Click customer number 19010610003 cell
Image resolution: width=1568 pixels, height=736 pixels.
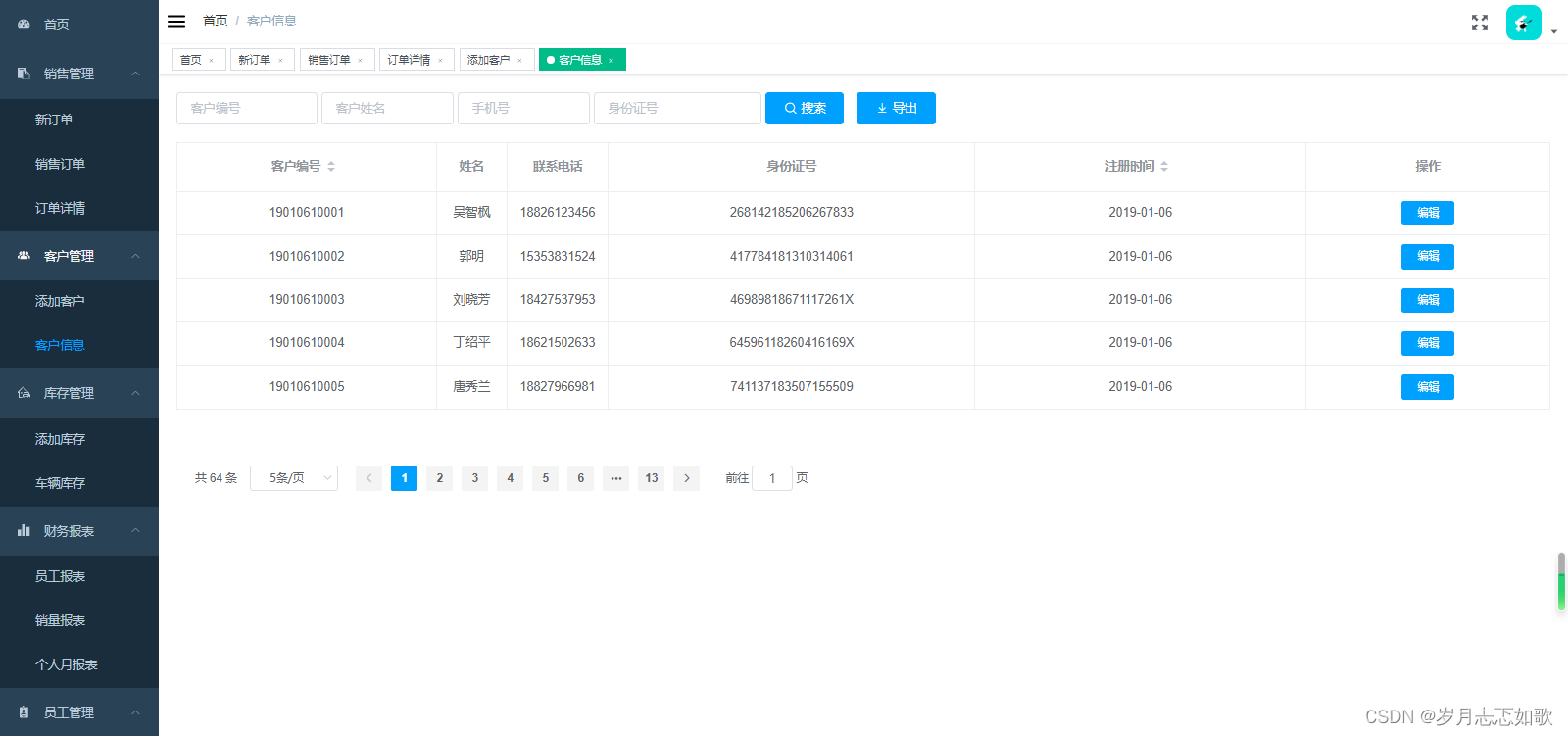click(307, 300)
